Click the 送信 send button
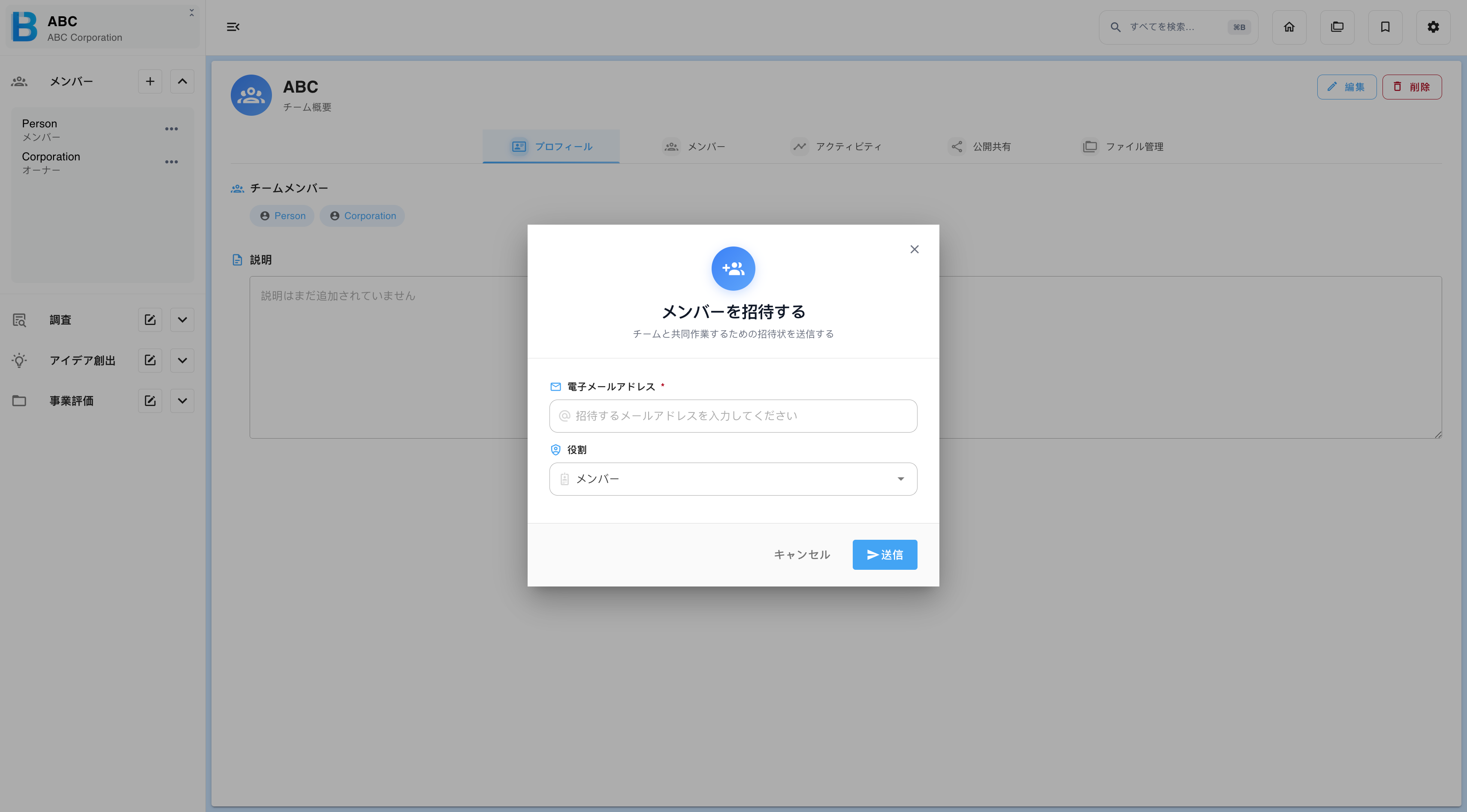Screen dimensions: 1467x812 click(884, 555)
